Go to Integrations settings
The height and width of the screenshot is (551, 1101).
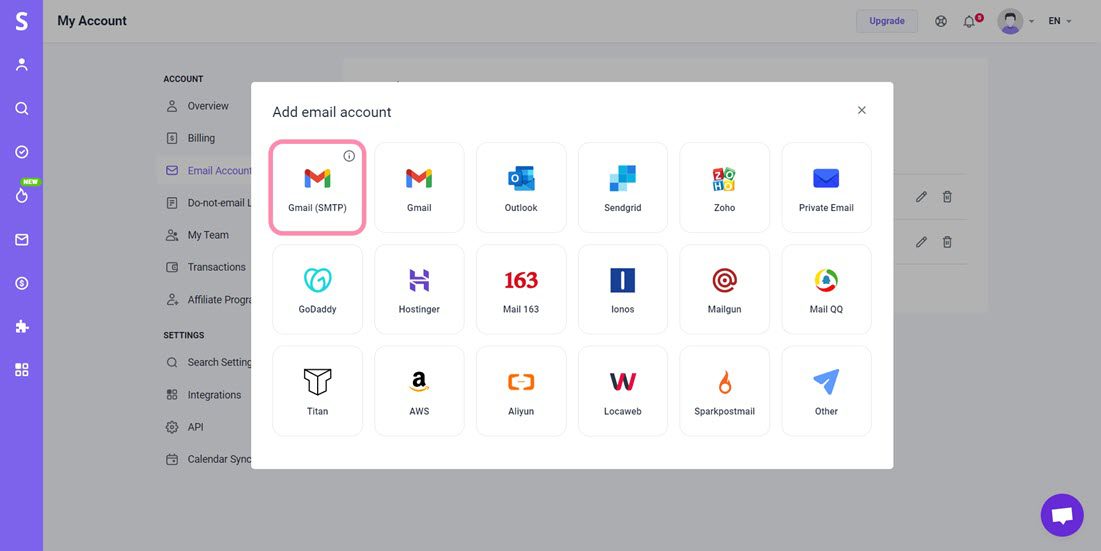pos(214,395)
